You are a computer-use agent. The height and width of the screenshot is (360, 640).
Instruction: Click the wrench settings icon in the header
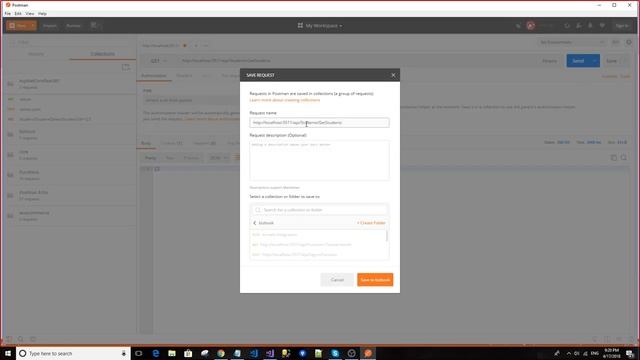tap(579, 26)
